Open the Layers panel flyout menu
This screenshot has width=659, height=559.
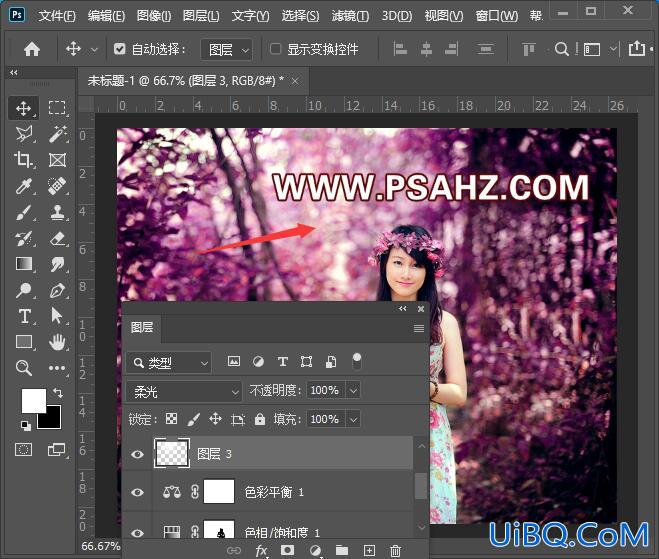(x=419, y=328)
